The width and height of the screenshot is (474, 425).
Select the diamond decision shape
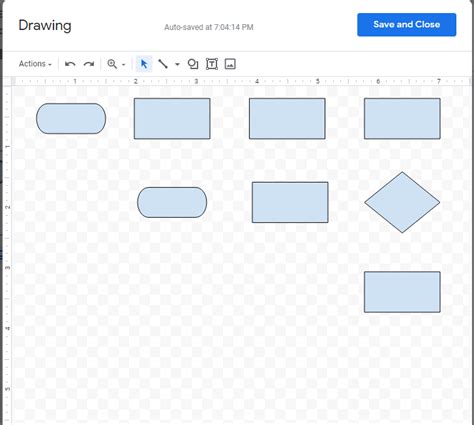pos(402,202)
